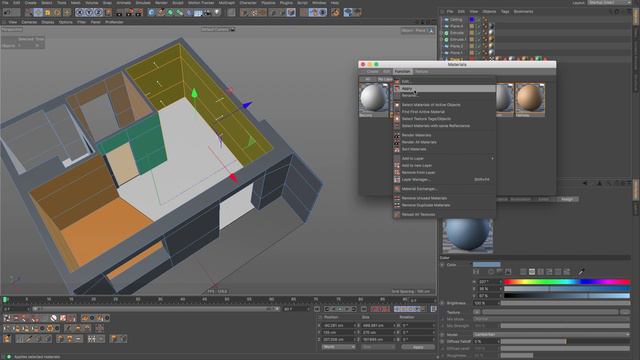Click the Hue value stepper arrows
This screenshot has height=360, width=640.
pyautogui.click(x=500, y=282)
